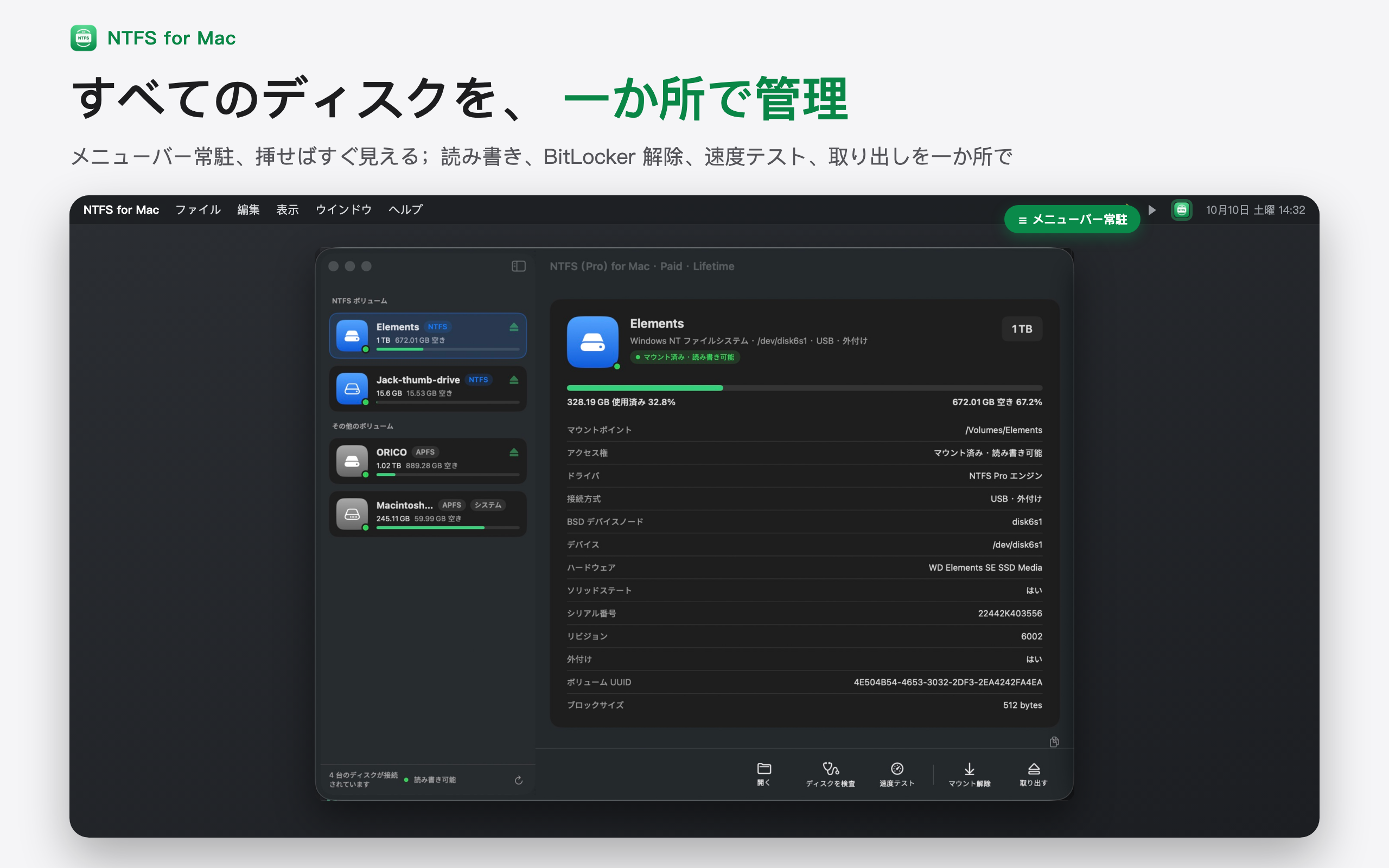Image resolution: width=1389 pixels, height=868 pixels.
Task: Click the NTFS for Mac logo icon
Action: 83,38
